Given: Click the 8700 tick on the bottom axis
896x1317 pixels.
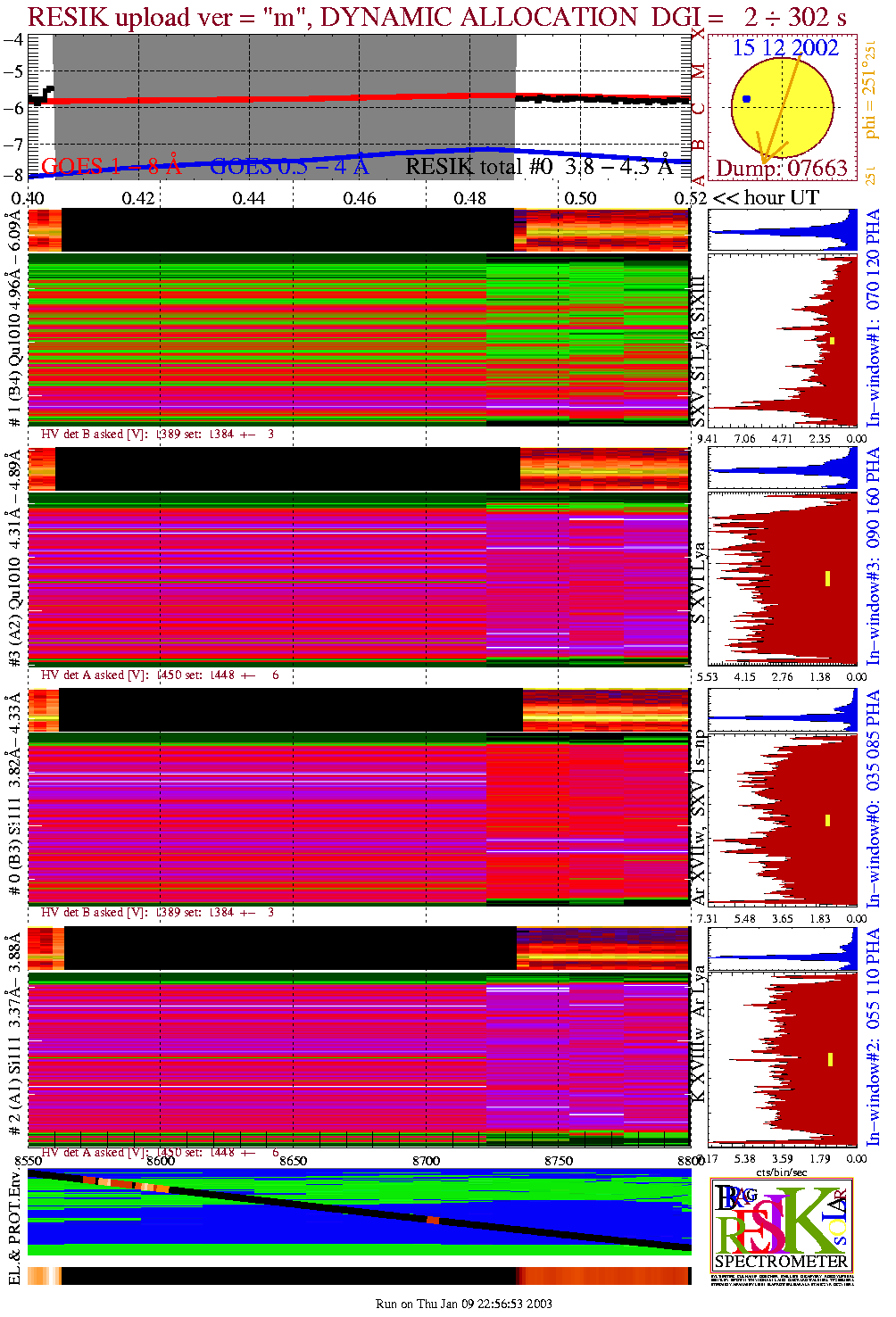Looking at the screenshot, I should click(x=426, y=1161).
